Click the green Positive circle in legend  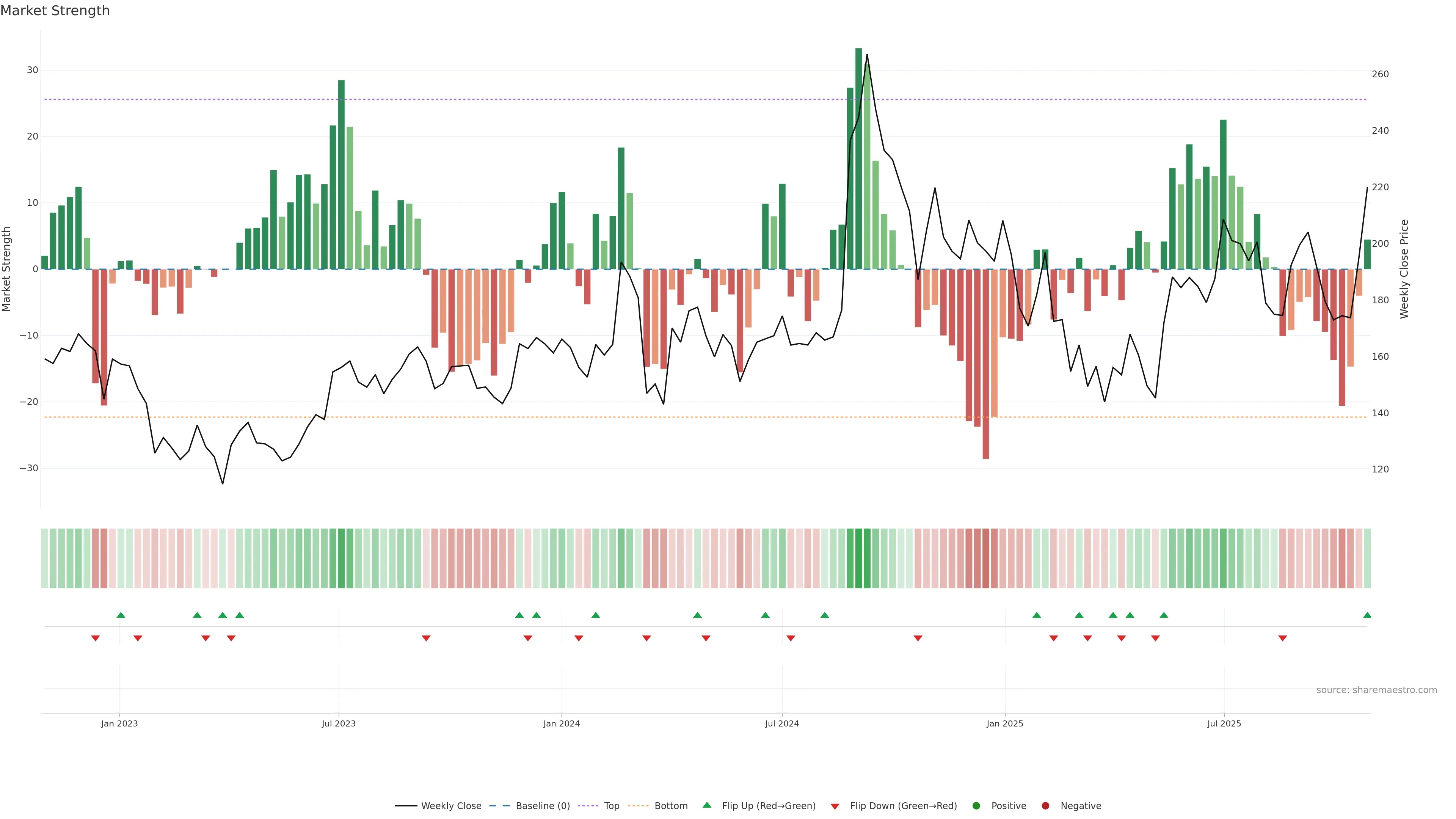[976, 805]
